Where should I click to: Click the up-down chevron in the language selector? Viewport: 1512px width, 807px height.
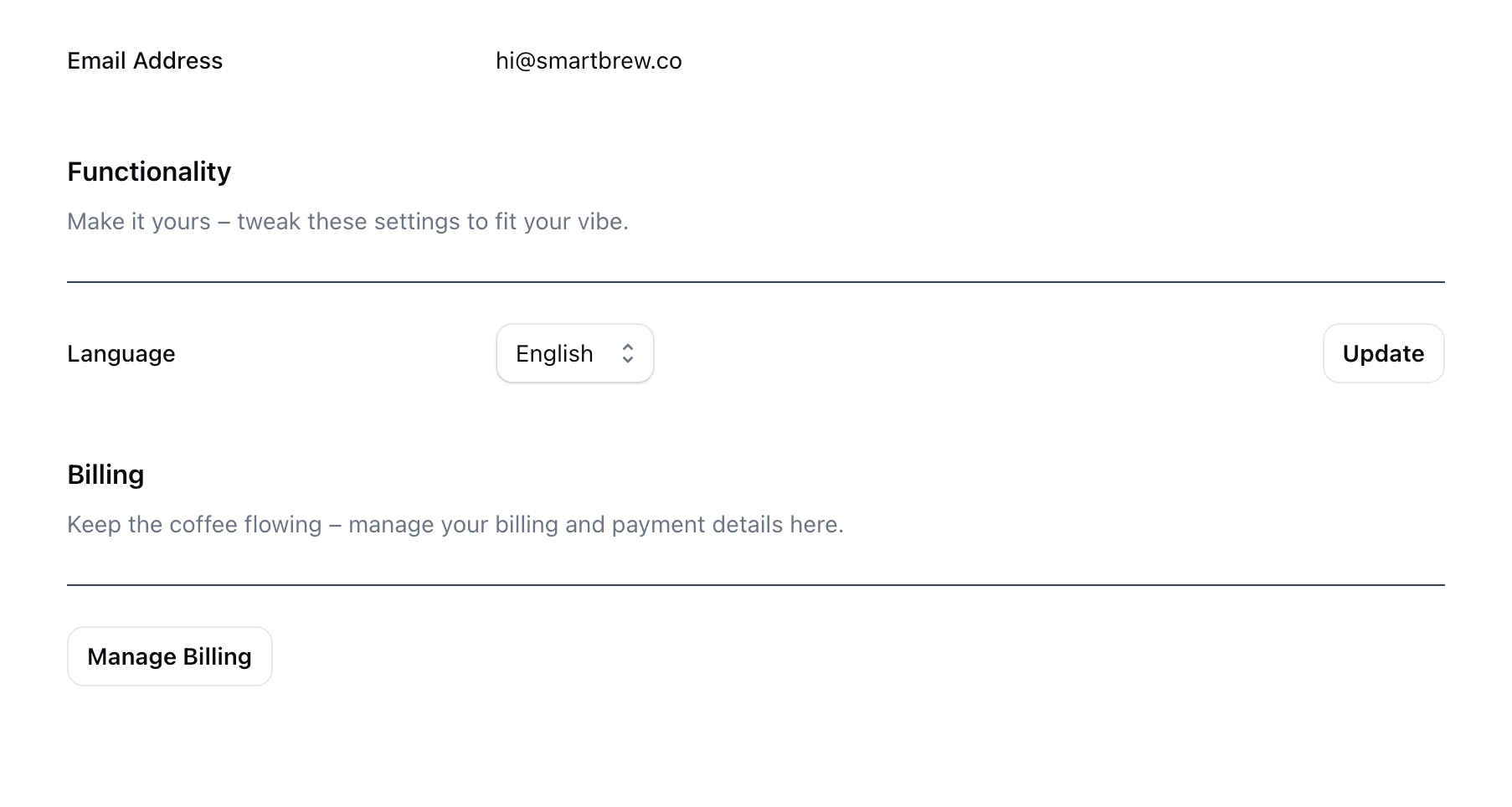(x=627, y=353)
